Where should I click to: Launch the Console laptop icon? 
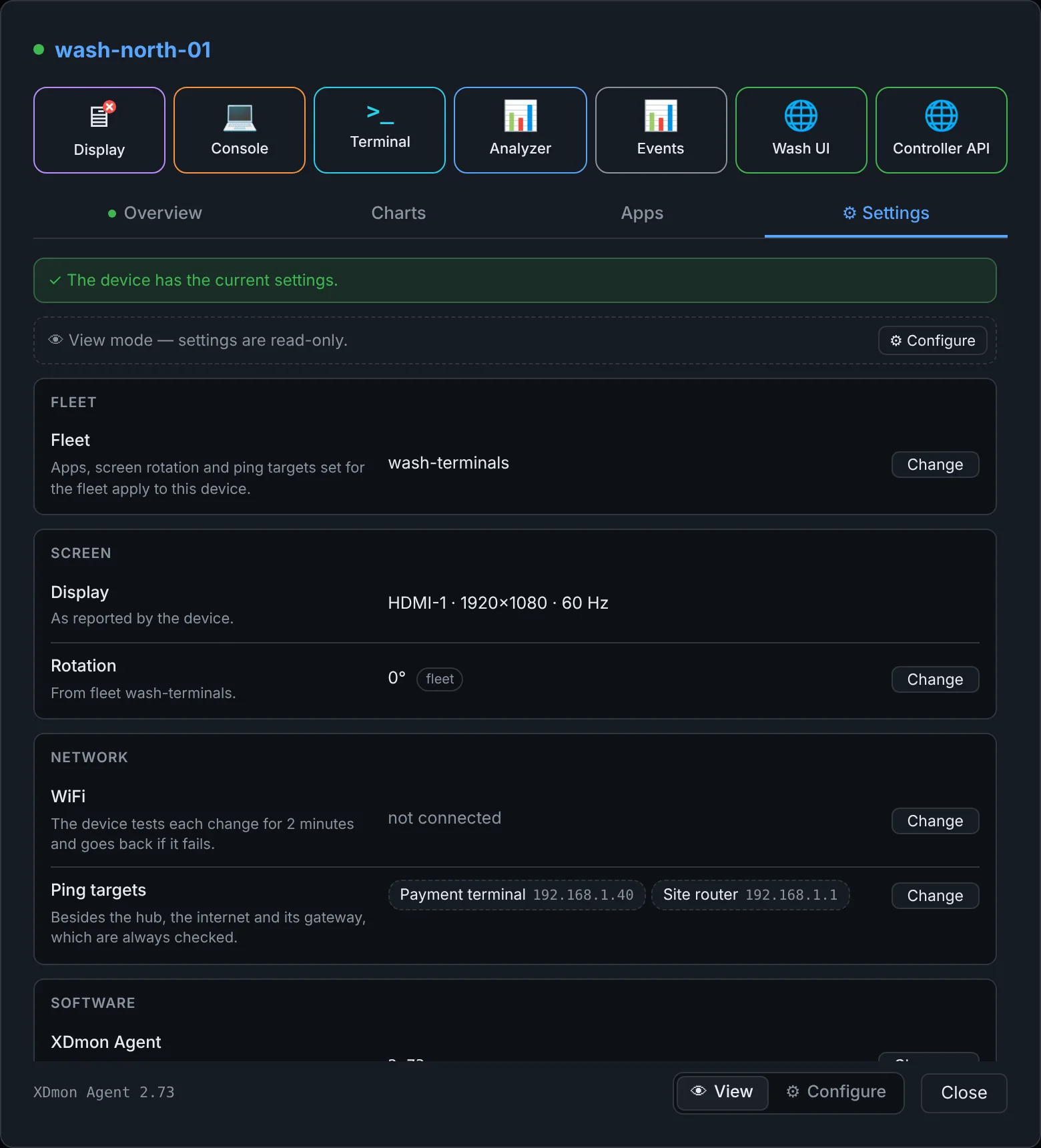[240, 117]
